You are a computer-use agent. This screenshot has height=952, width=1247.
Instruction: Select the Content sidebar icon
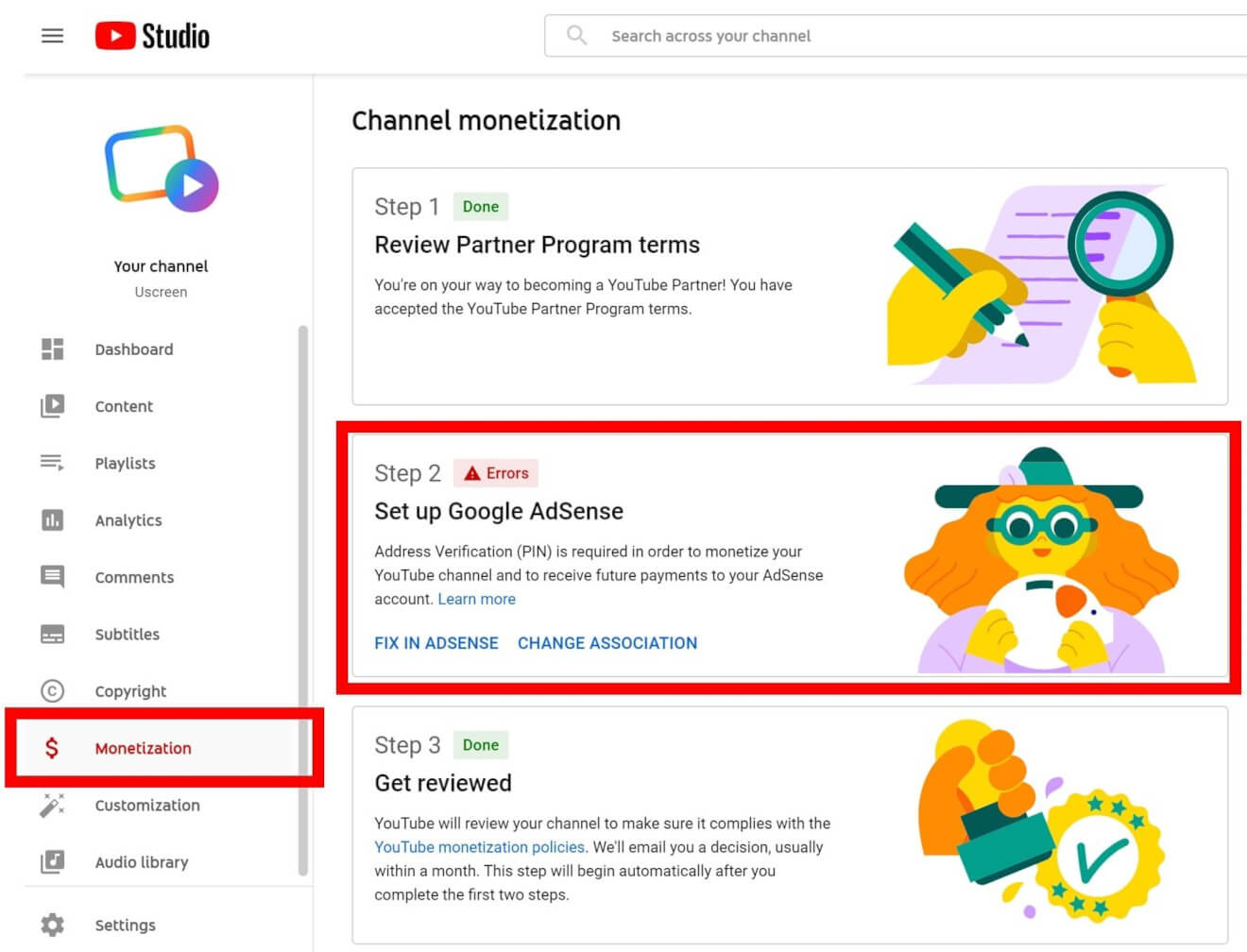52,406
